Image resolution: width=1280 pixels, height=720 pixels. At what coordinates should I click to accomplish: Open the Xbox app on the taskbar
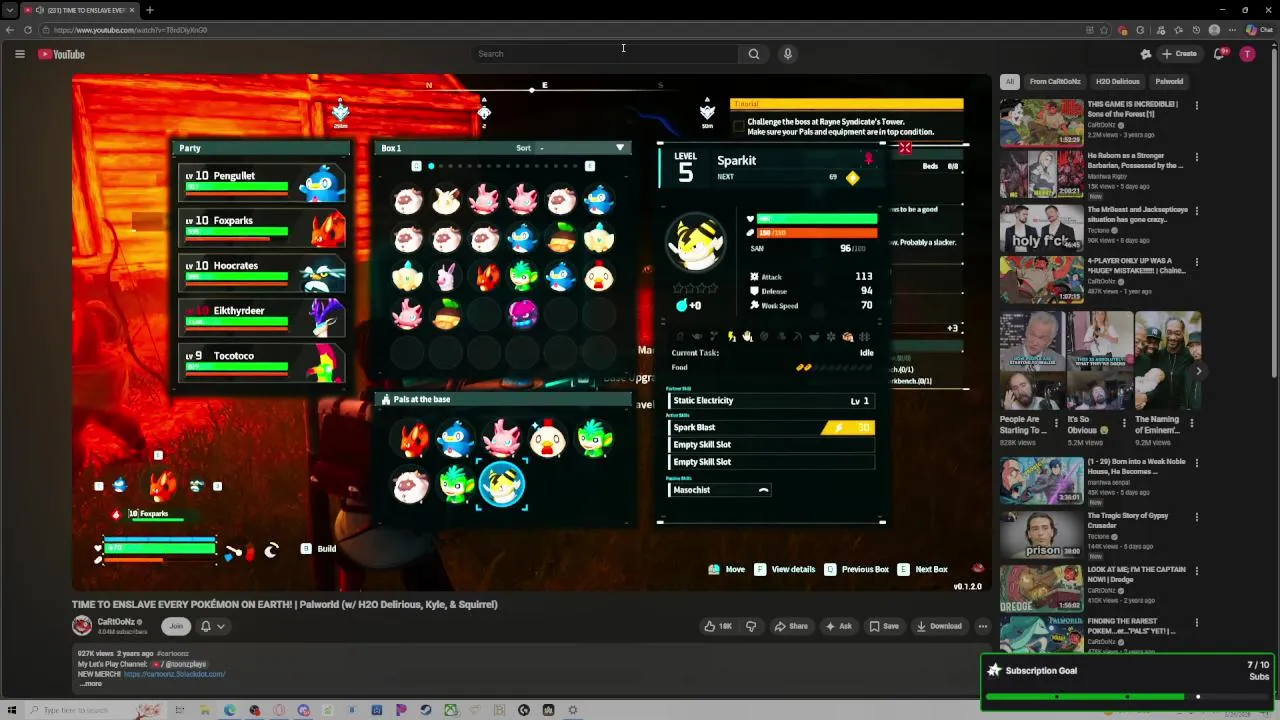[x=451, y=710]
